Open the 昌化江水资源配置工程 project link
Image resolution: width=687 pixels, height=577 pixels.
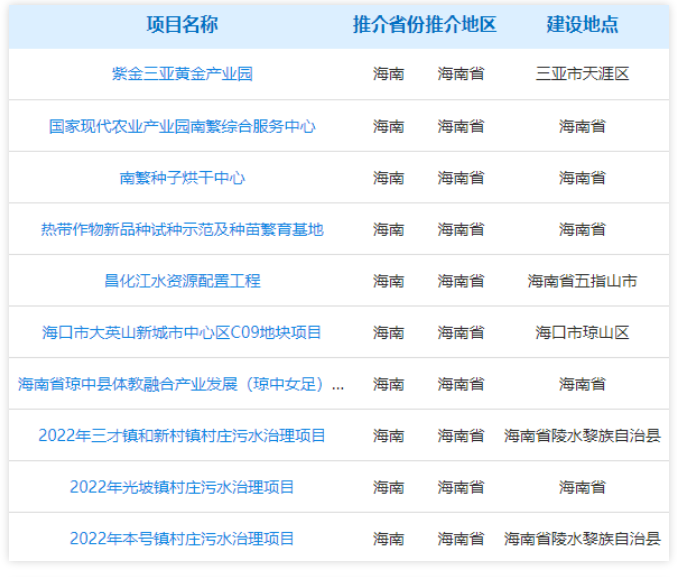click(182, 281)
